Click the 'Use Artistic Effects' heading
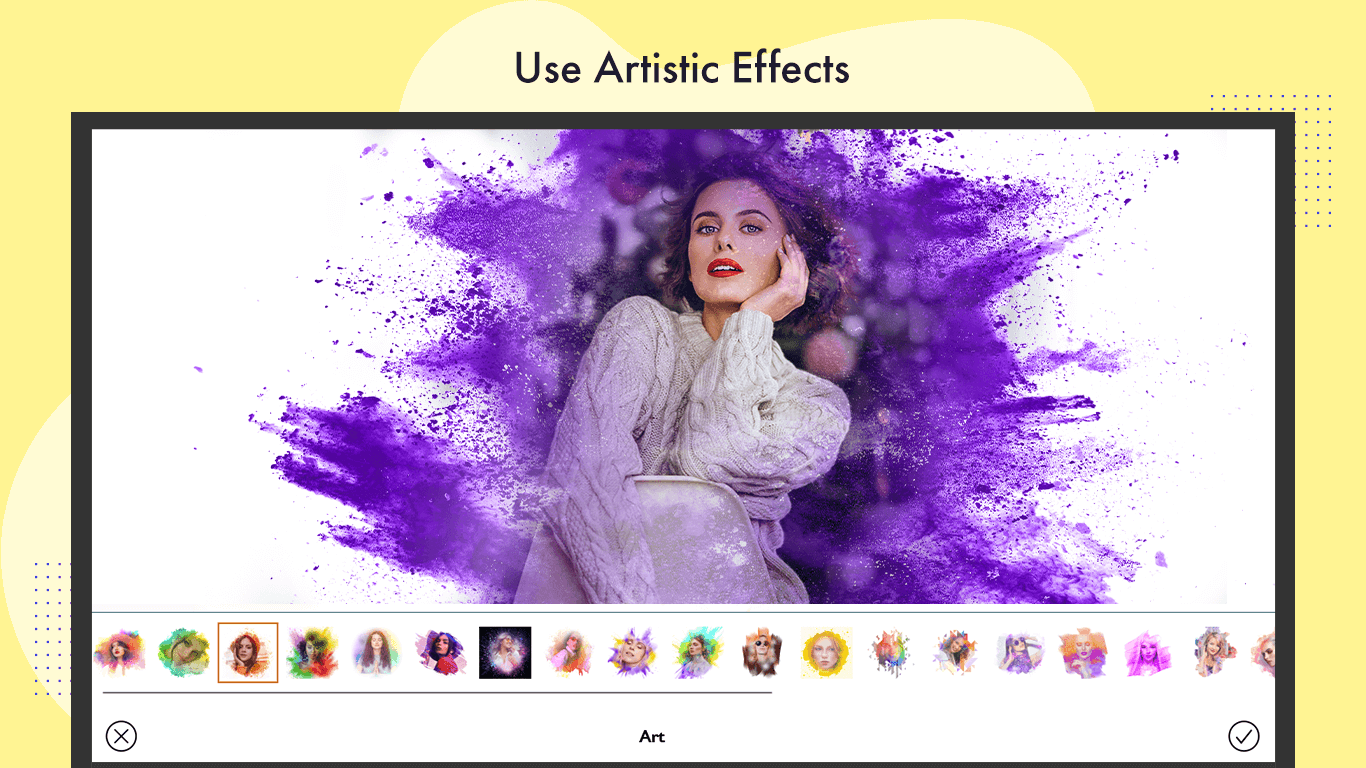The image size is (1366, 768). [682, 68]
